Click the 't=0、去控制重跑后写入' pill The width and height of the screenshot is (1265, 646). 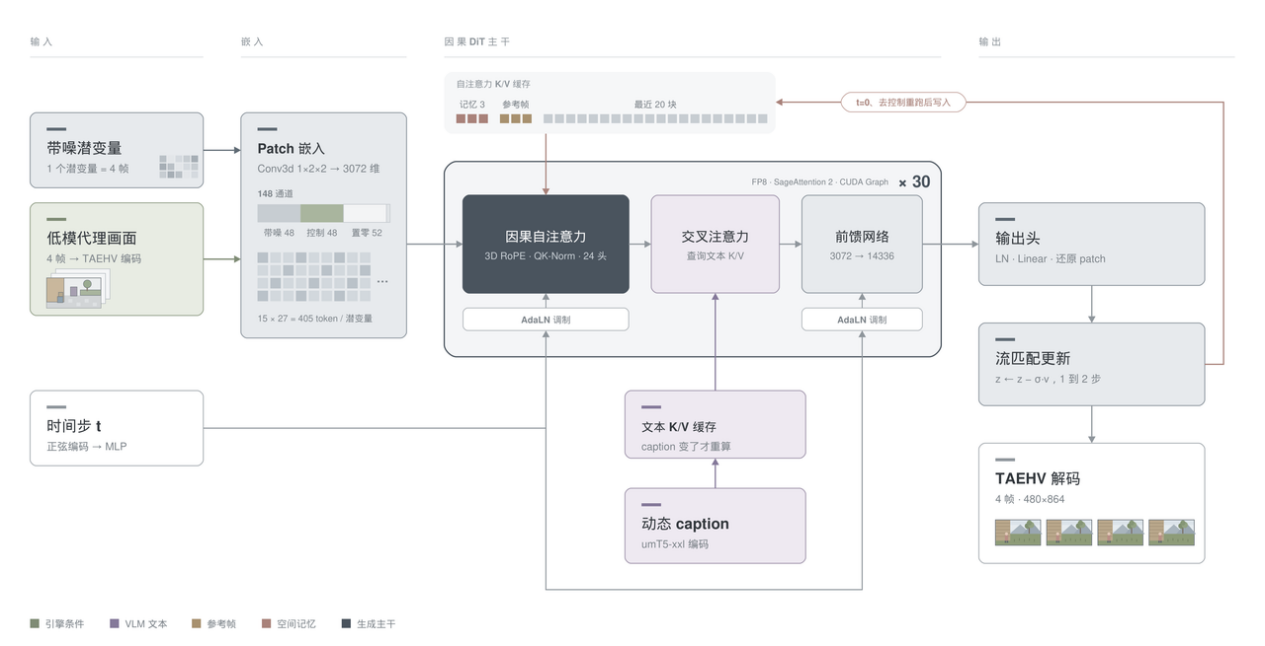903,102
